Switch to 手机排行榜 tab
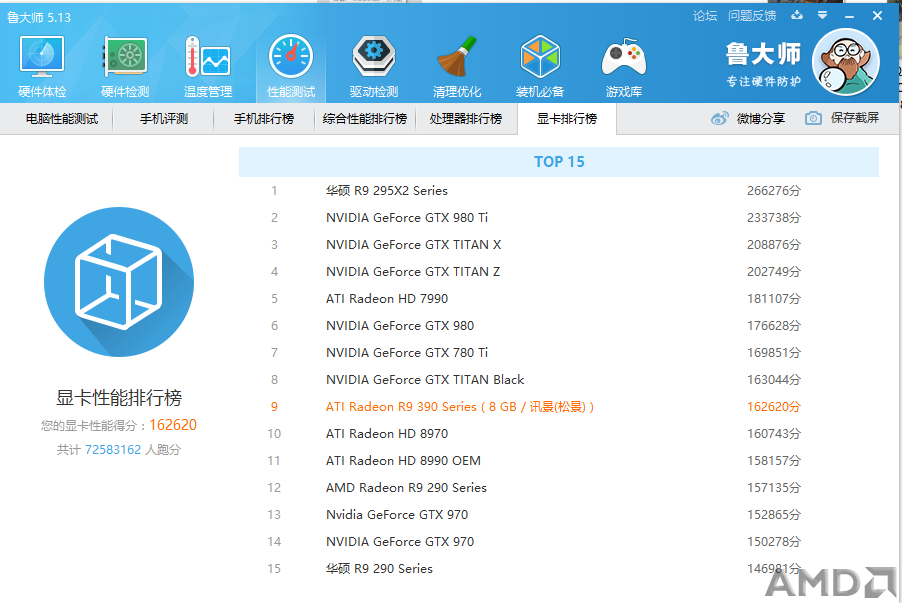 point(263,119)
